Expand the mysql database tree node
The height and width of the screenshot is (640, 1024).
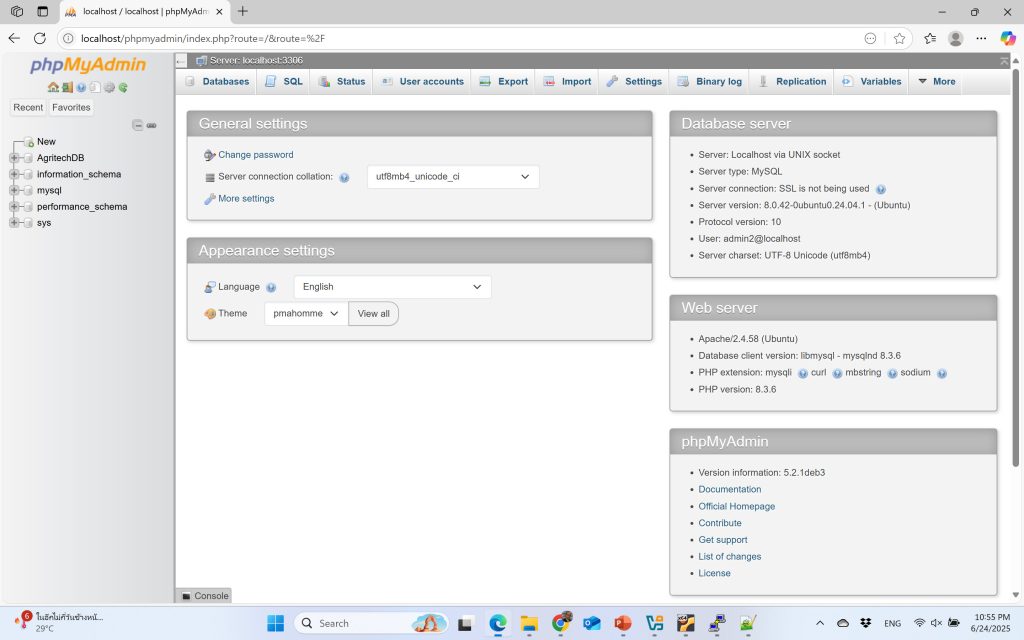(14, 190)
